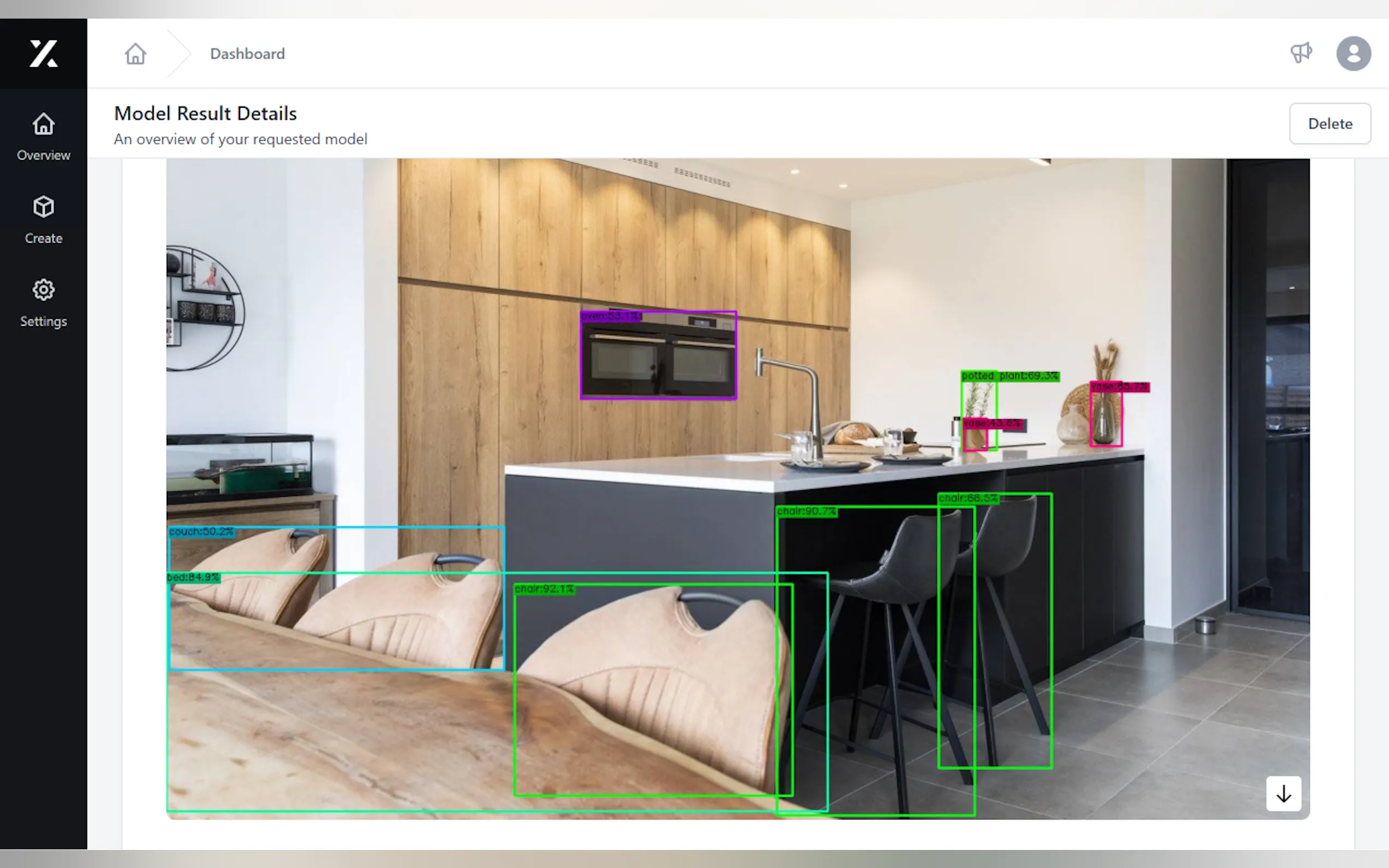Image resolution: width=1389 pixels, height=868 pixels.
Task: Click the download arrow on the image
Action: [1283, 793]
